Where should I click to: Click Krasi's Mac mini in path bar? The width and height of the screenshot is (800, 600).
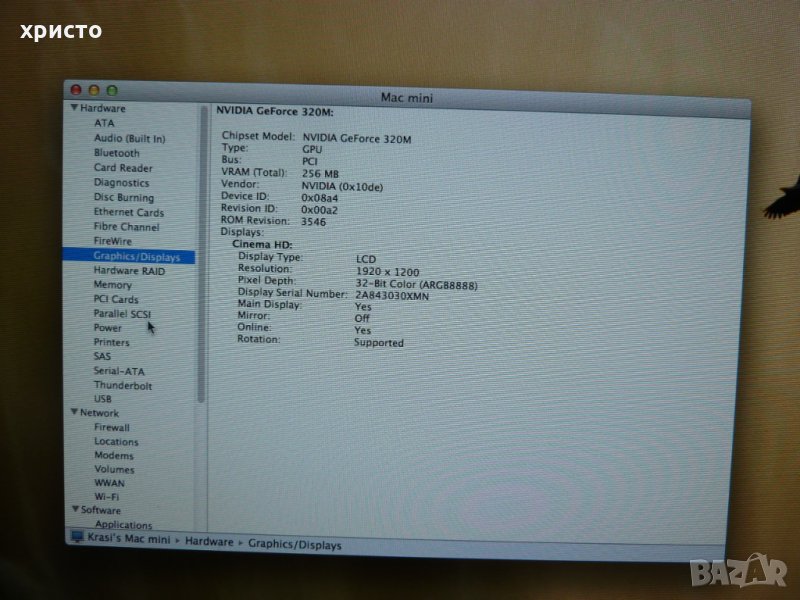click(x=129, y=540)
